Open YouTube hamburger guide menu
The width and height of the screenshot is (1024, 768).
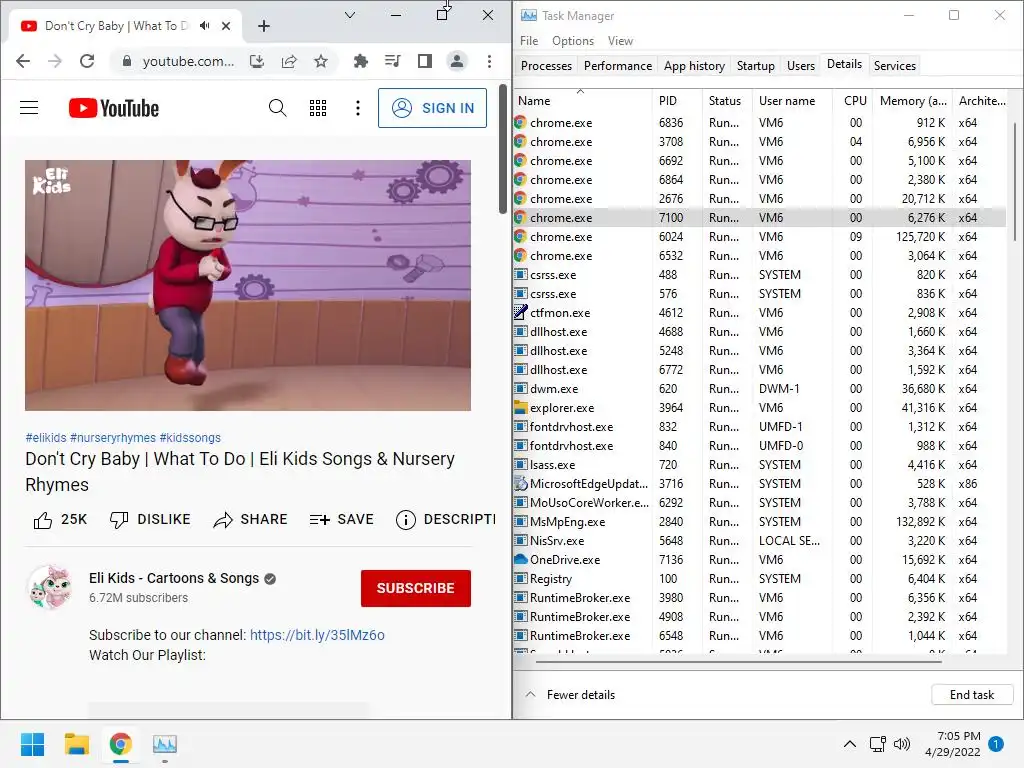pos(29,108)
